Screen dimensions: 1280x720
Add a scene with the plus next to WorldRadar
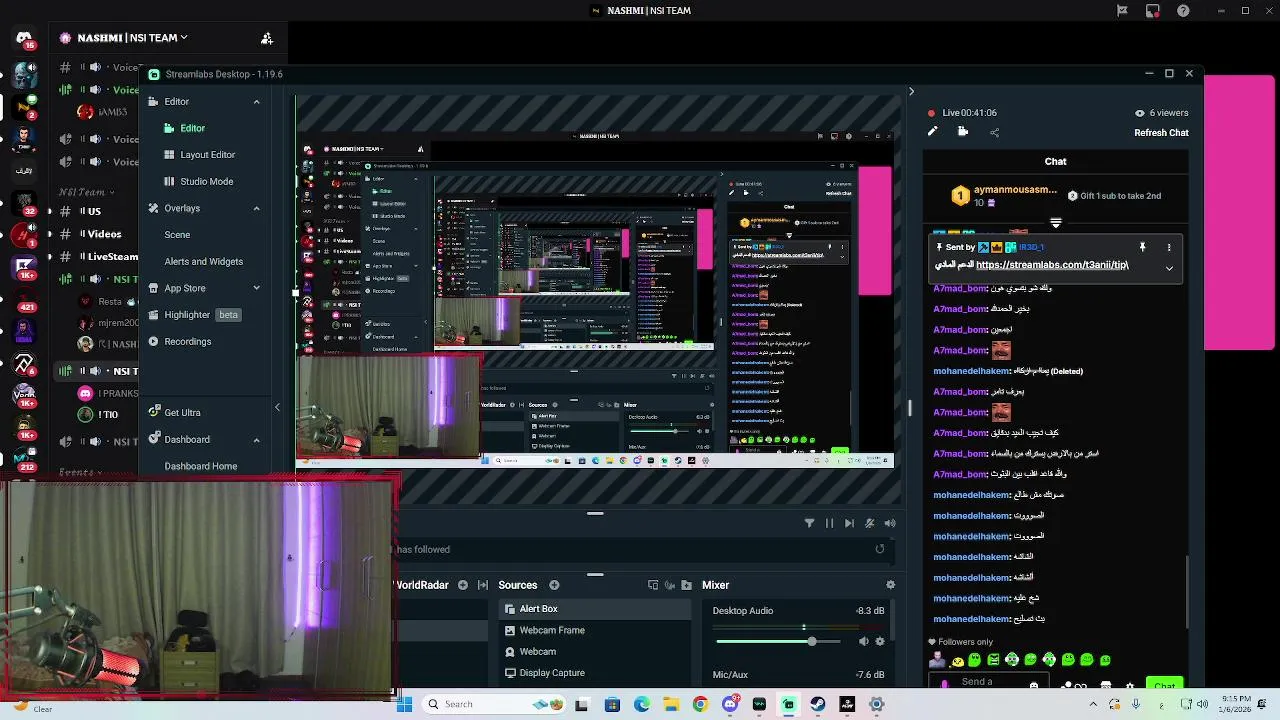click(x=463, y=585)
